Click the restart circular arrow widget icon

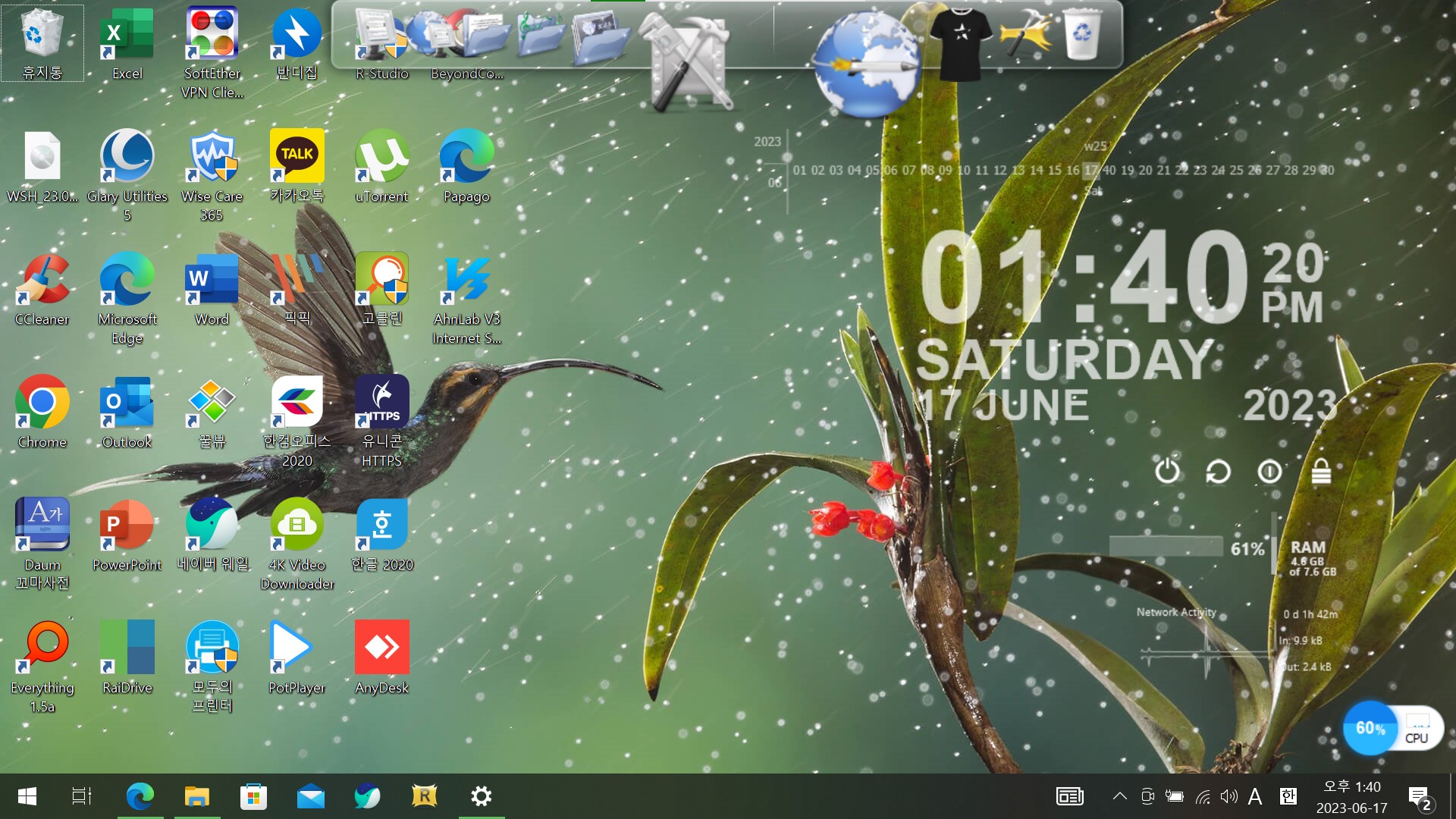pos(1218,472)
